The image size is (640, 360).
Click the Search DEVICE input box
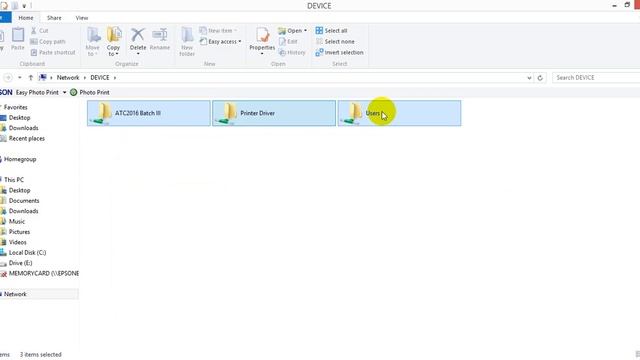click(596, 78)
